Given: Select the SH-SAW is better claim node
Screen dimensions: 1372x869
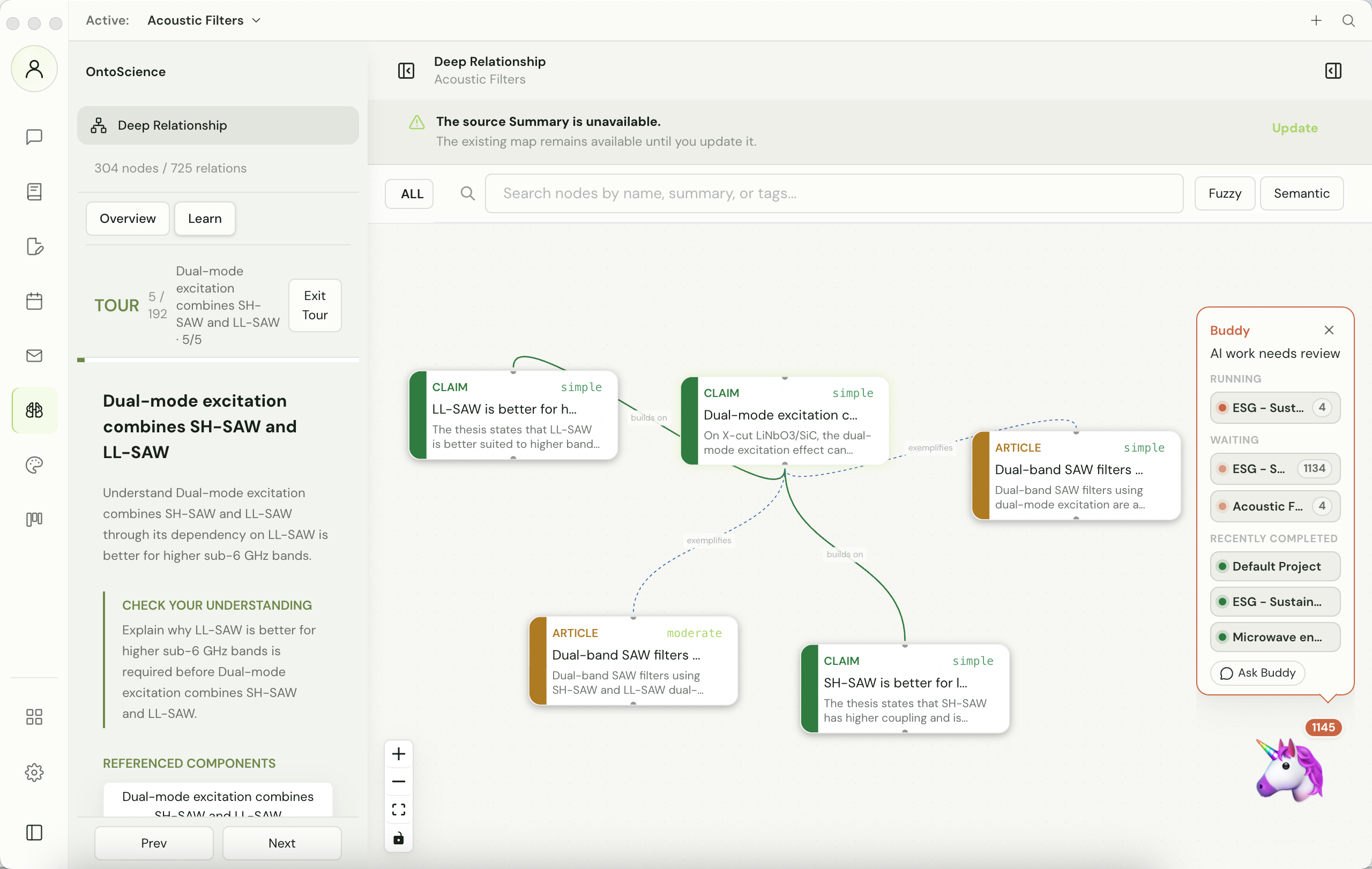Looking at the screenshot, I should point(905,688).
